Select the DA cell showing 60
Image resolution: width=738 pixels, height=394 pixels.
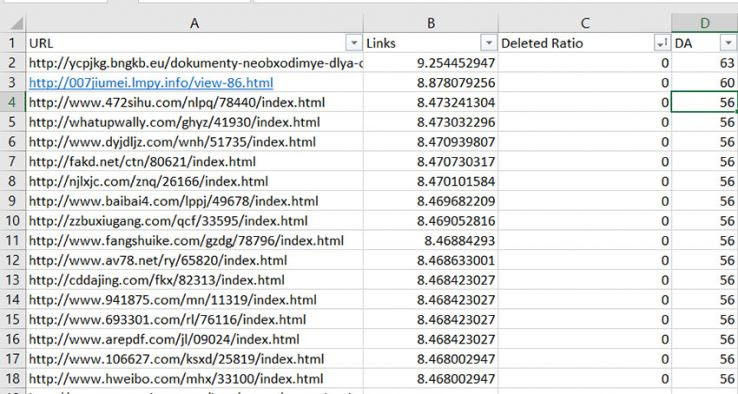click(705, 83)
